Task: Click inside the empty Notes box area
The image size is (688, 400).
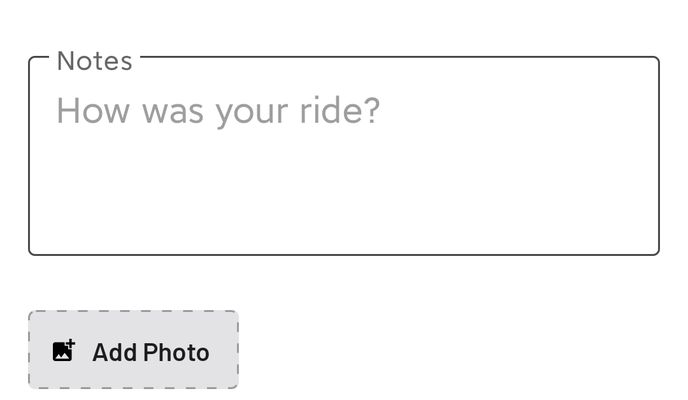Action: tap(343, 190)
